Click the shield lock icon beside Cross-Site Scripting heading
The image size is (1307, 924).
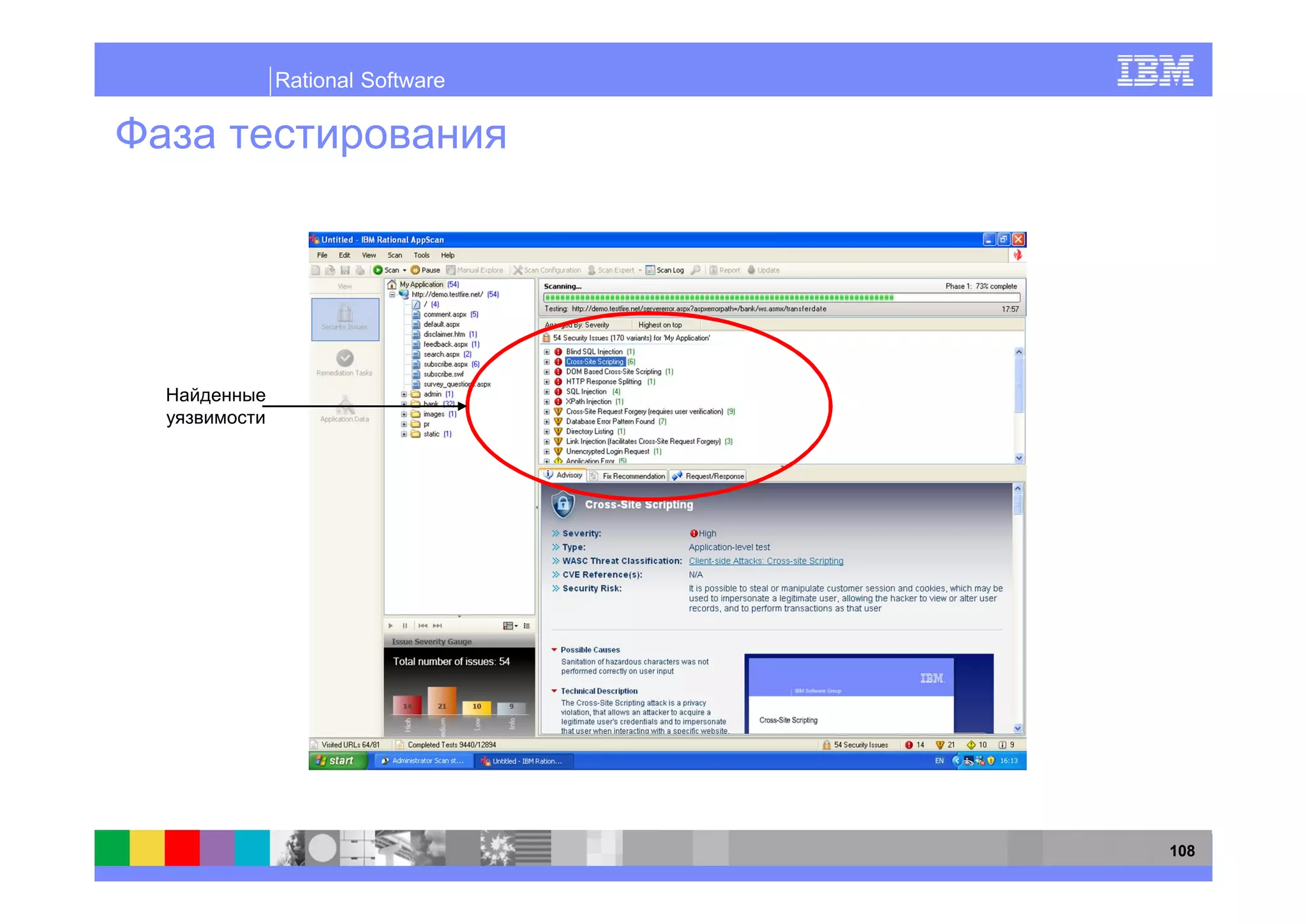point(563,505)
